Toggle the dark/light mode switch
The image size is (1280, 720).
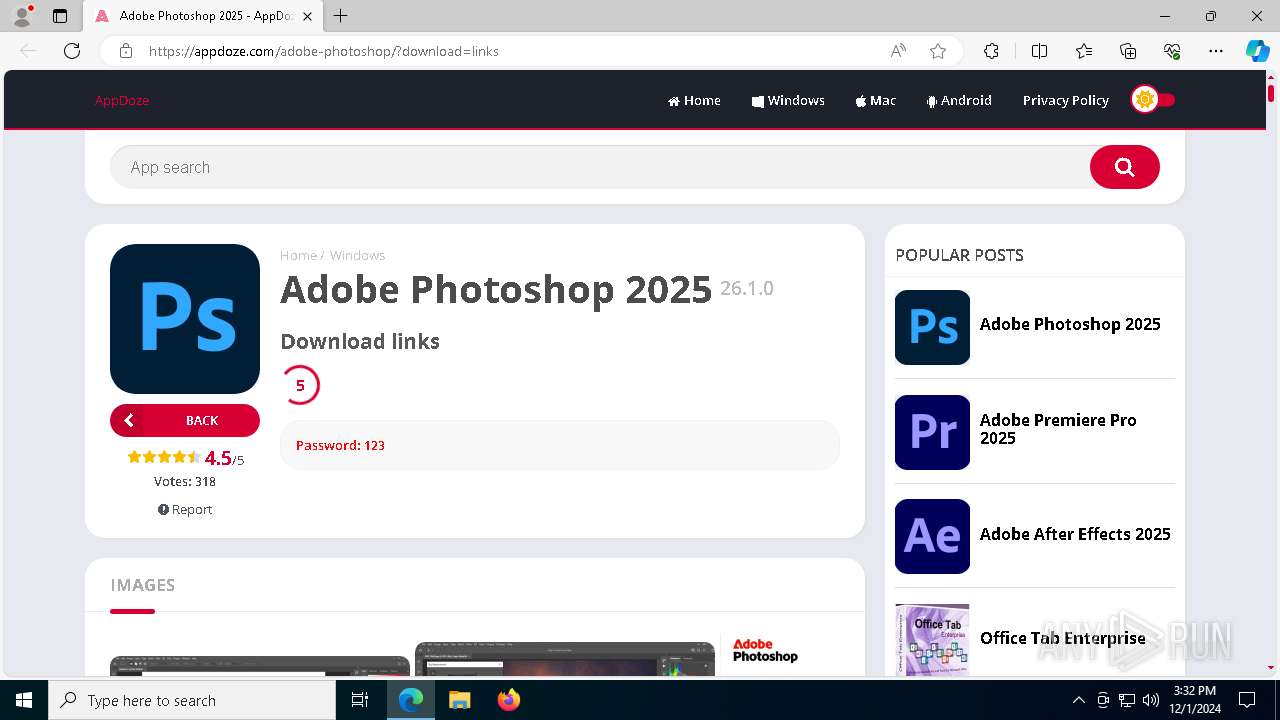[x=1153, y=100]
